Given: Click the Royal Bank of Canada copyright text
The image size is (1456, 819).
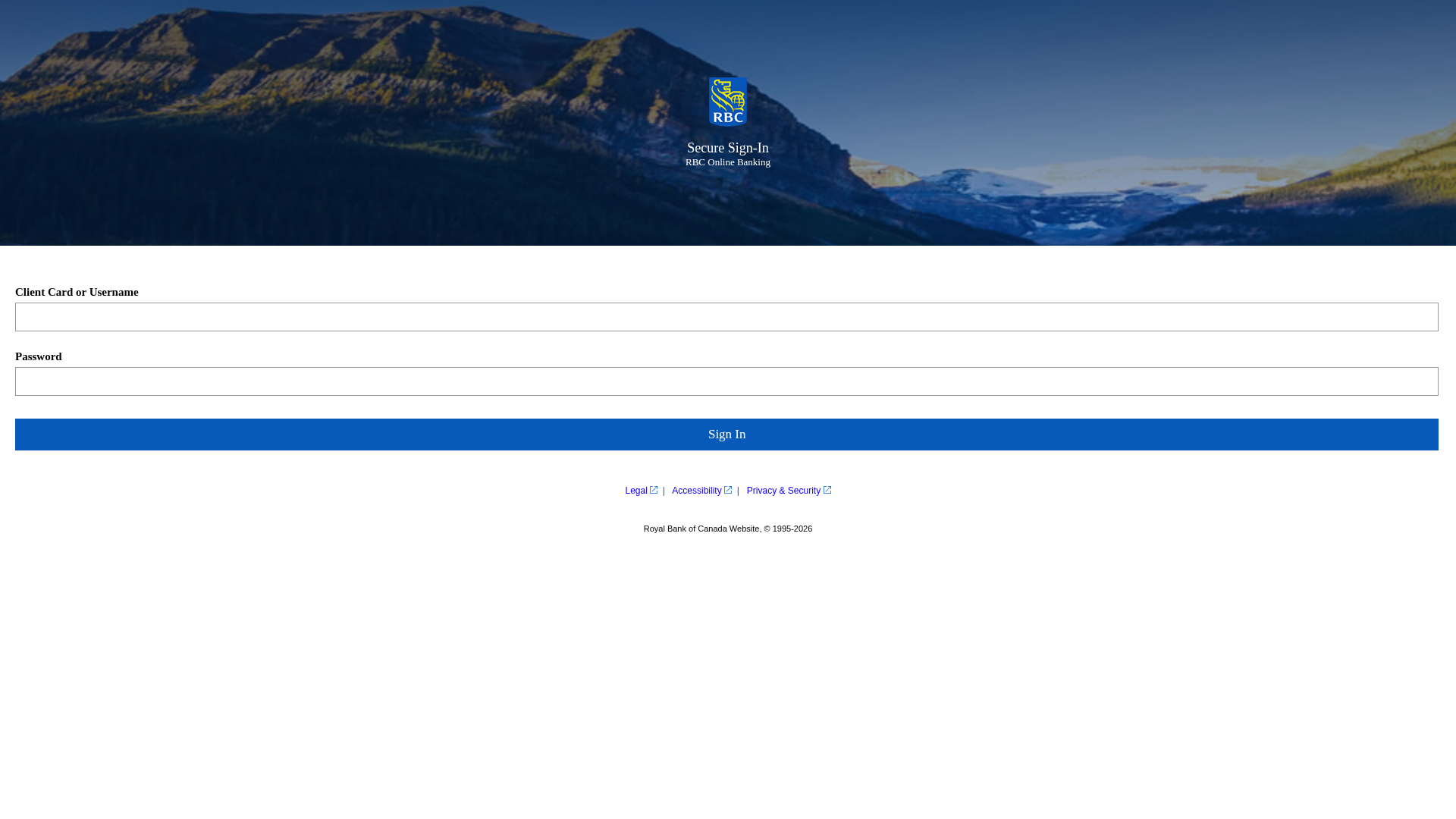Looking at the screenshot, I should pos(728,529).
